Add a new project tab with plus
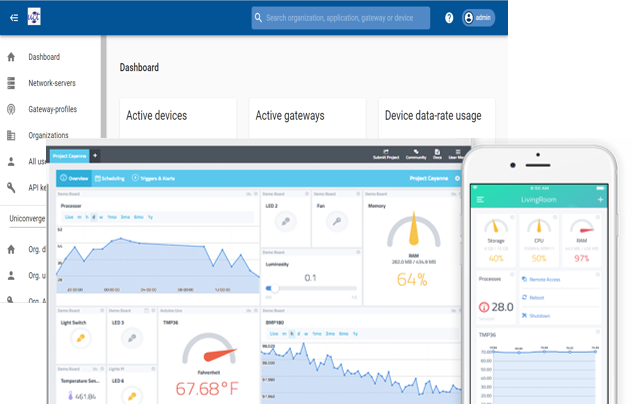This screenshot has height=404, width=632. 95,156
